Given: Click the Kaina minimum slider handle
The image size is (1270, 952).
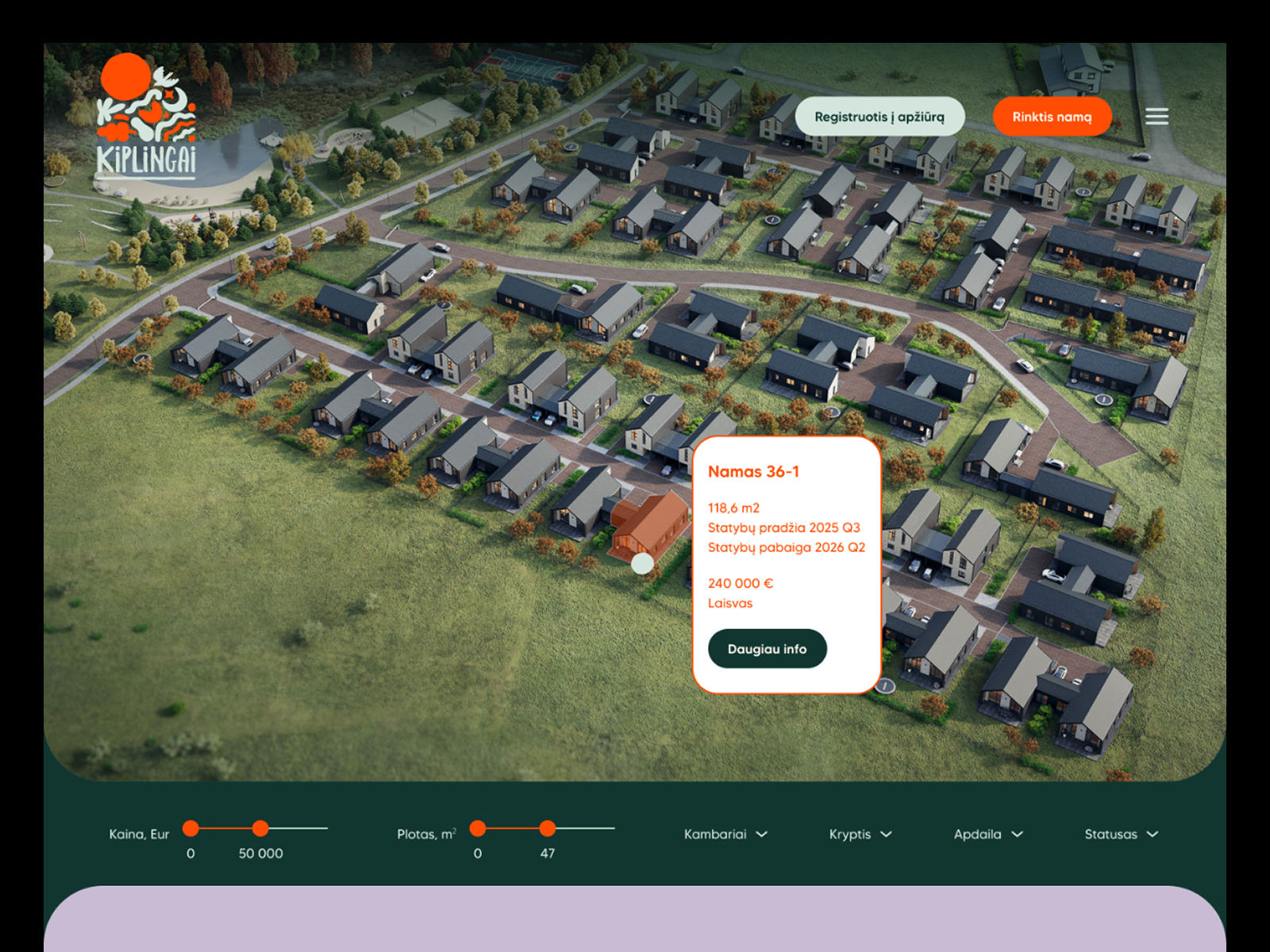Looking at the screenshot, I should (x=190, y=828).
